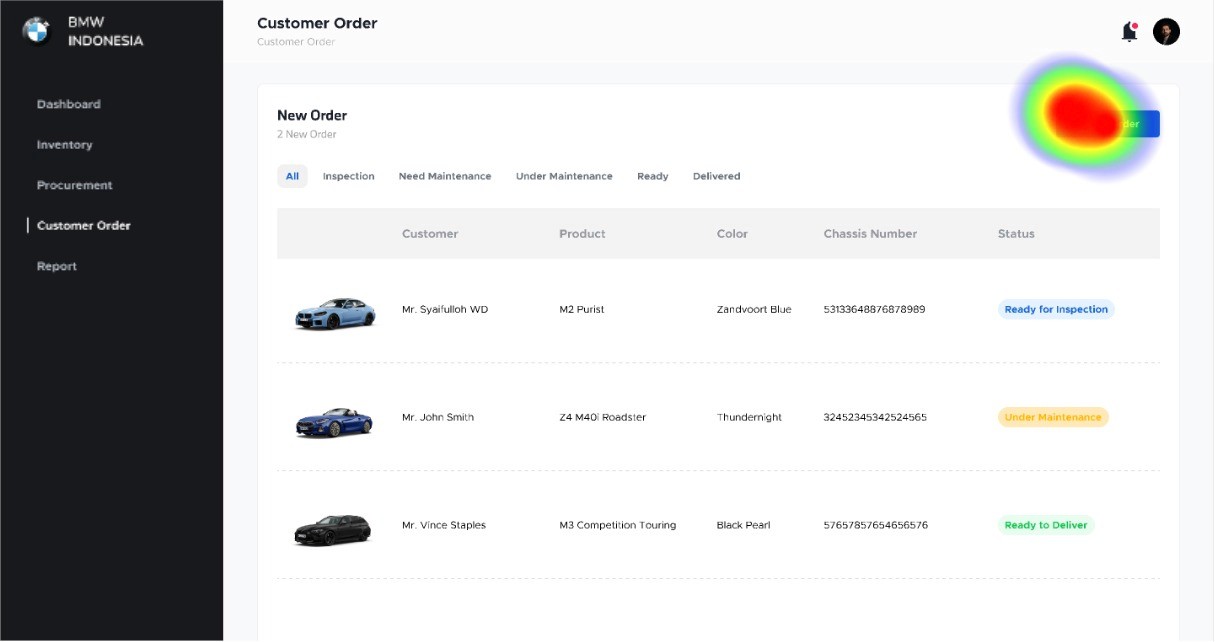This screenshot has height=642, width=1215.
Task: View the Delivered tab
Action: [x=716, y=176]
